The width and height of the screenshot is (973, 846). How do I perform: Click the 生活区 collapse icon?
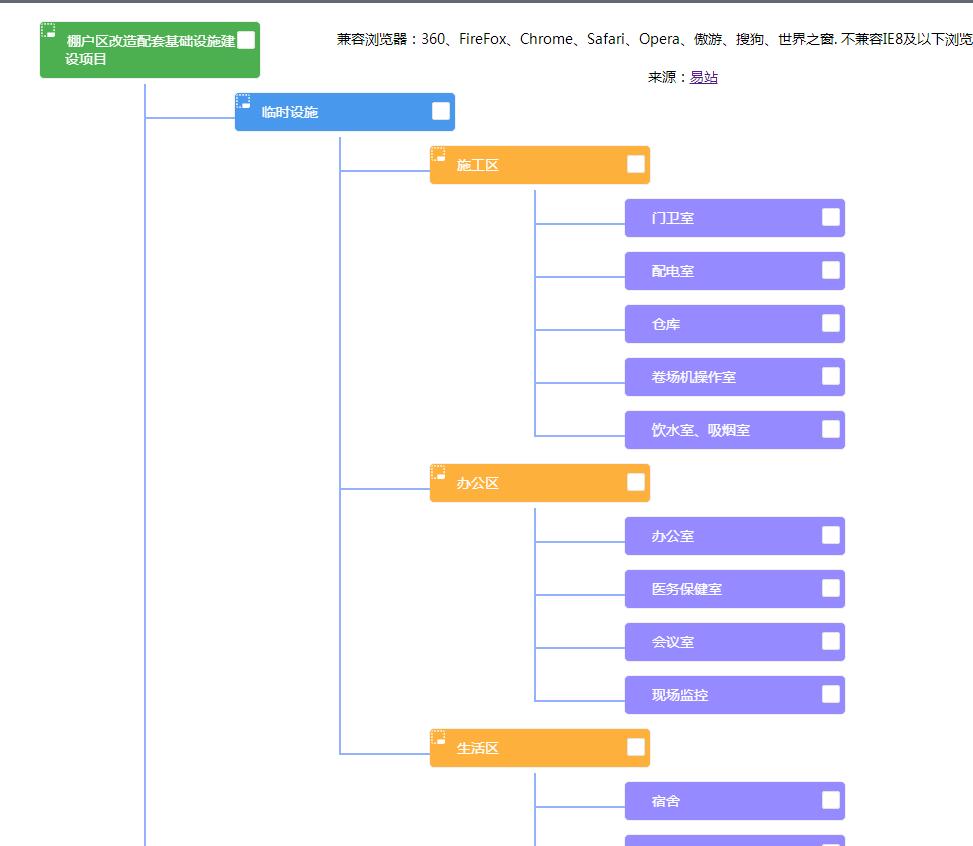click(438, 738)
